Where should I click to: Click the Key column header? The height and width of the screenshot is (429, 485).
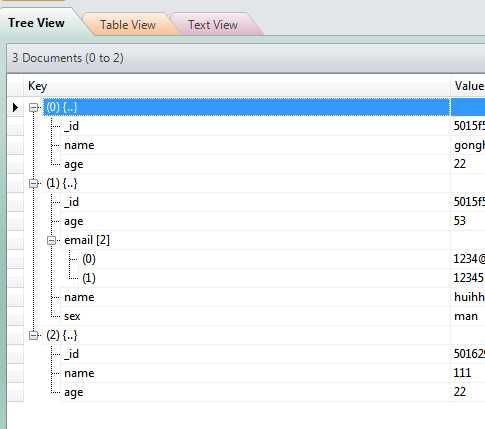click(x=237, y=86)
